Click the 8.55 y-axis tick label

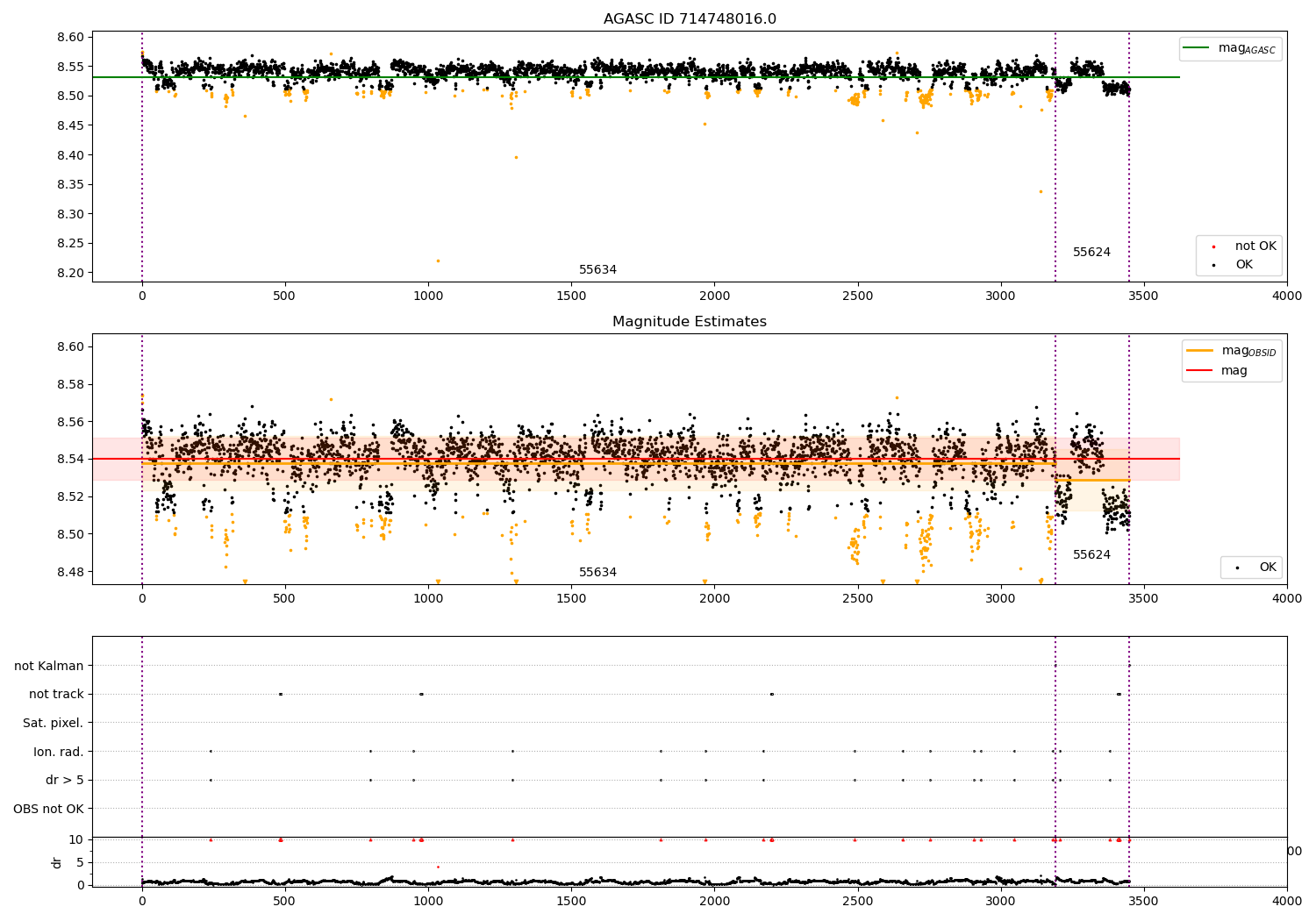click(x=69, y=67)
